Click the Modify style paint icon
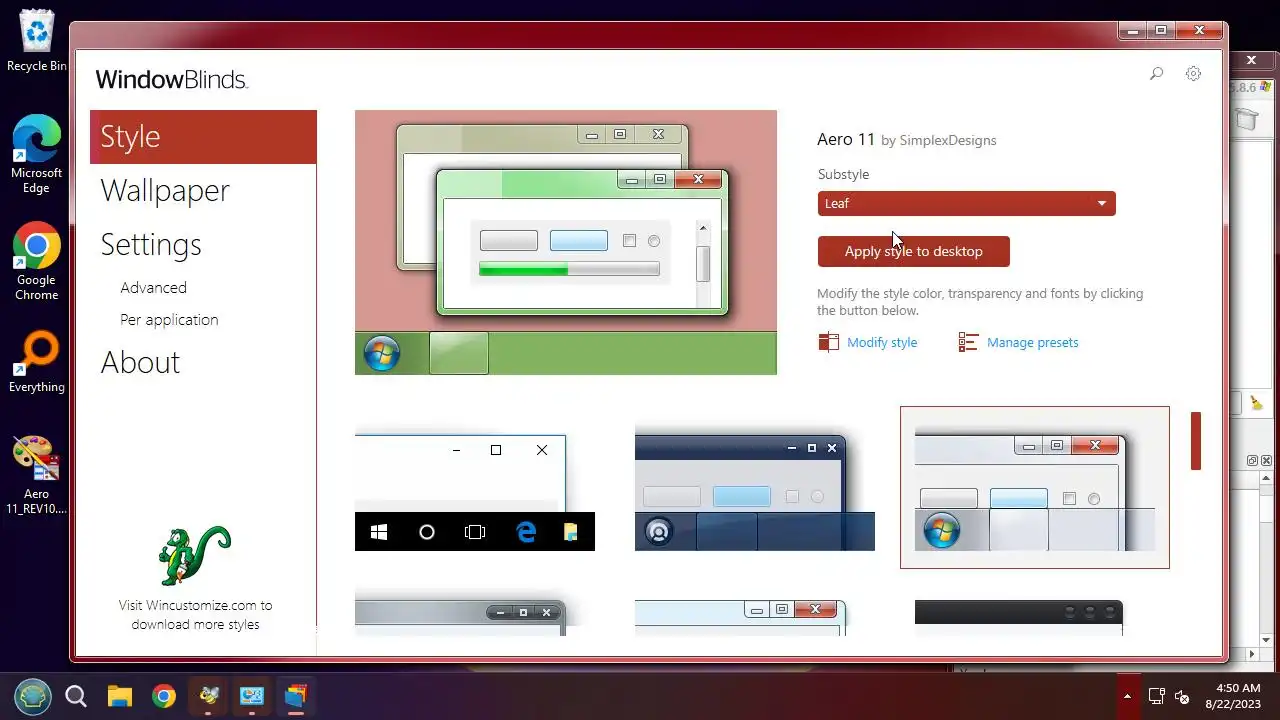 coord(828,342)
